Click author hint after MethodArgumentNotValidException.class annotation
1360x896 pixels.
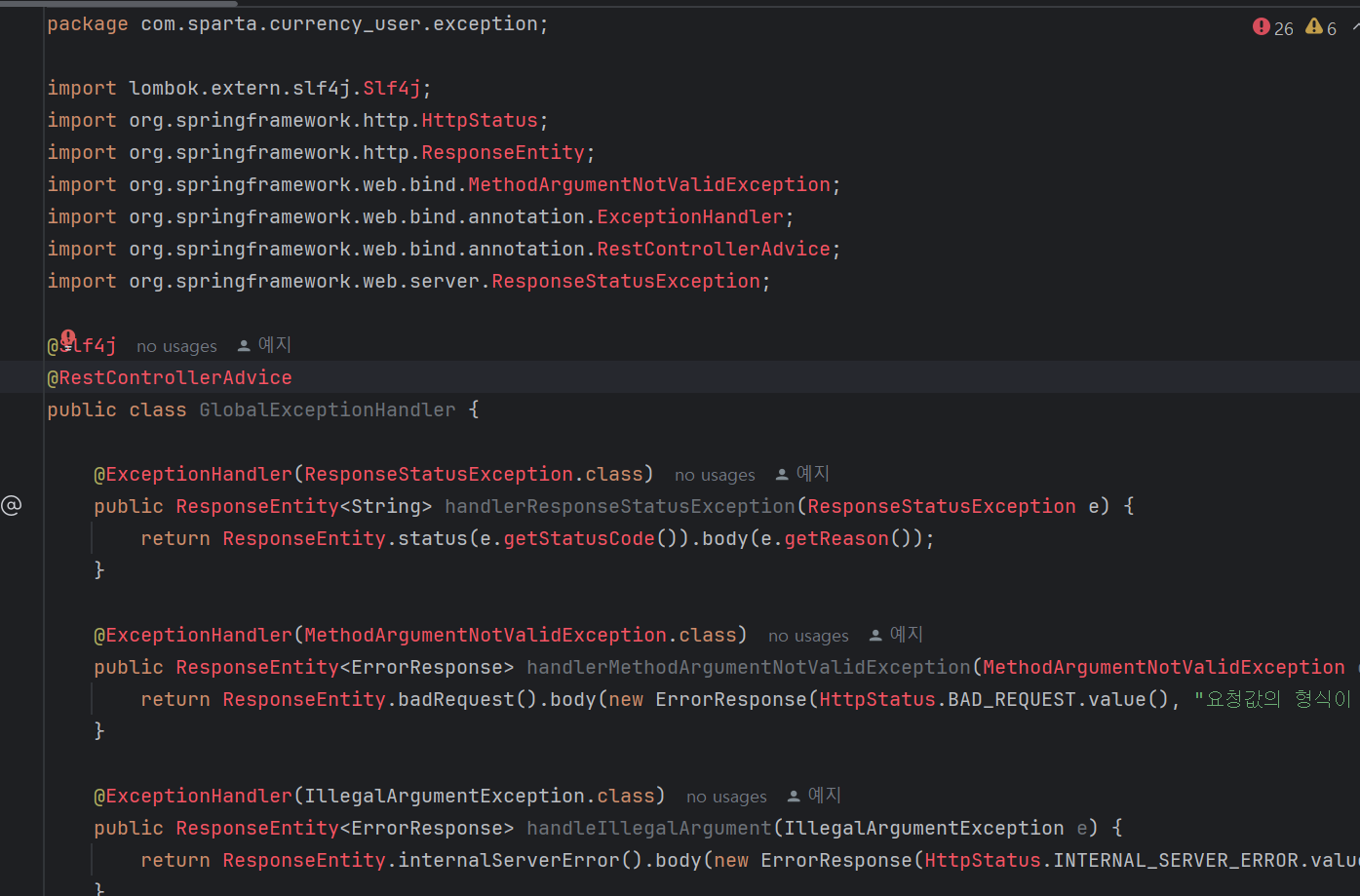click(896, 635)
